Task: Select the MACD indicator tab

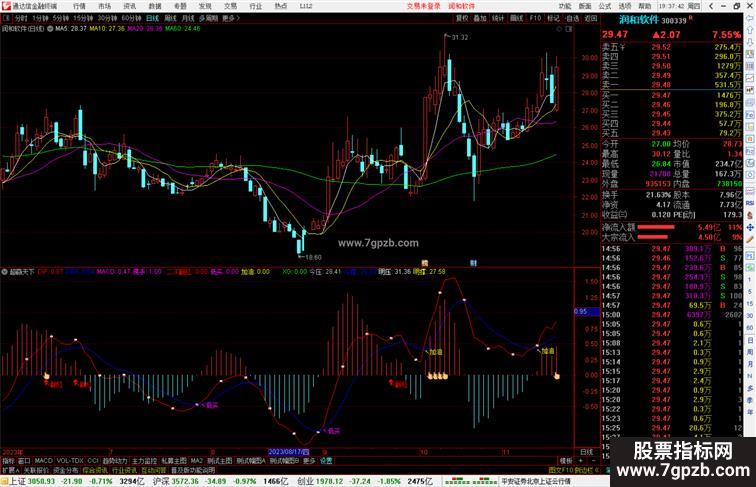Action: coord(43,461)
